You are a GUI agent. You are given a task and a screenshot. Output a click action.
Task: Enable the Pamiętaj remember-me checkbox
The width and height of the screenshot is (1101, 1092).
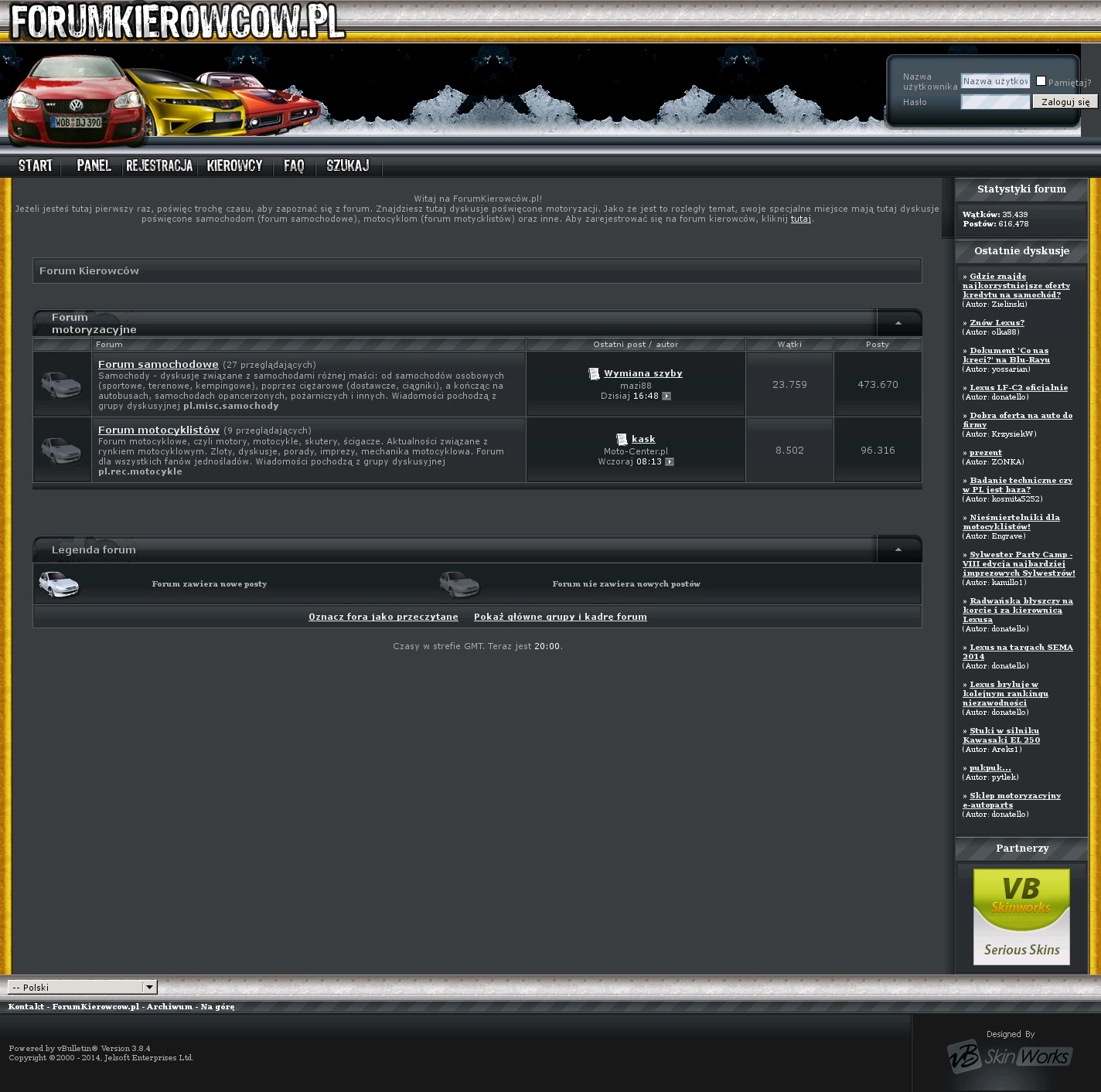(1041, 81)
